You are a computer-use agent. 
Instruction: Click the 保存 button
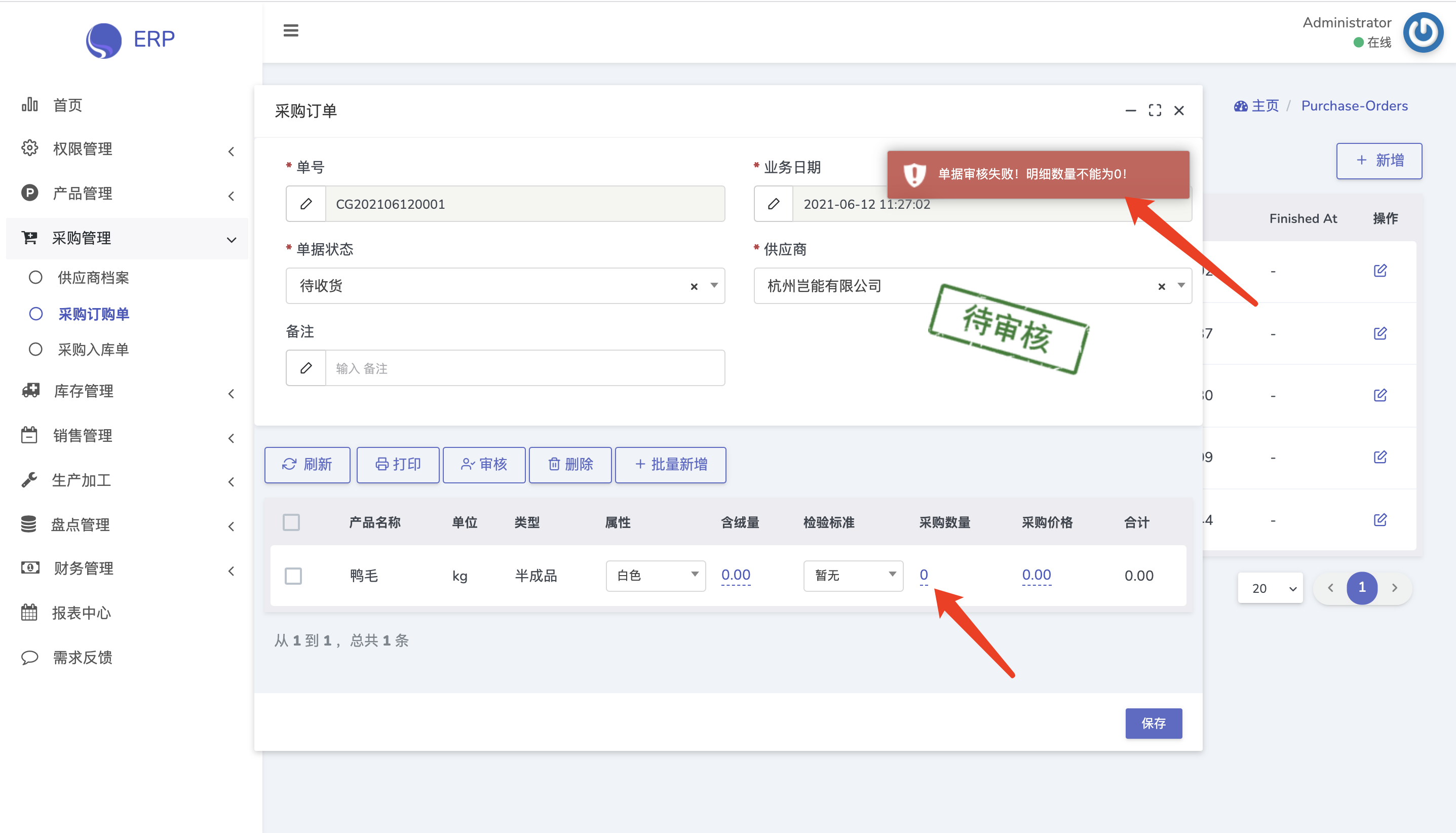pos(1154,723)
